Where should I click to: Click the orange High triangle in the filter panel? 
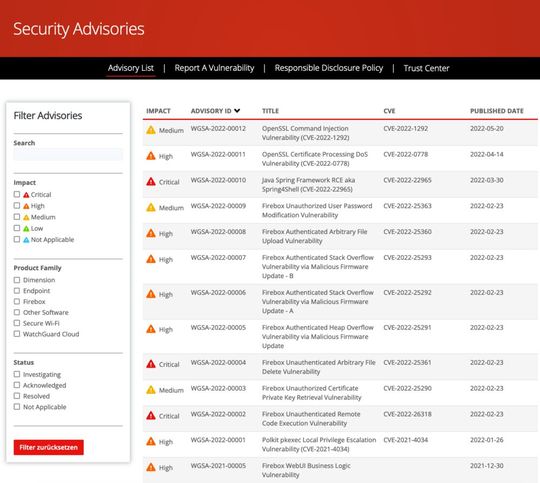pyautogui.click(x=26, y=206)
